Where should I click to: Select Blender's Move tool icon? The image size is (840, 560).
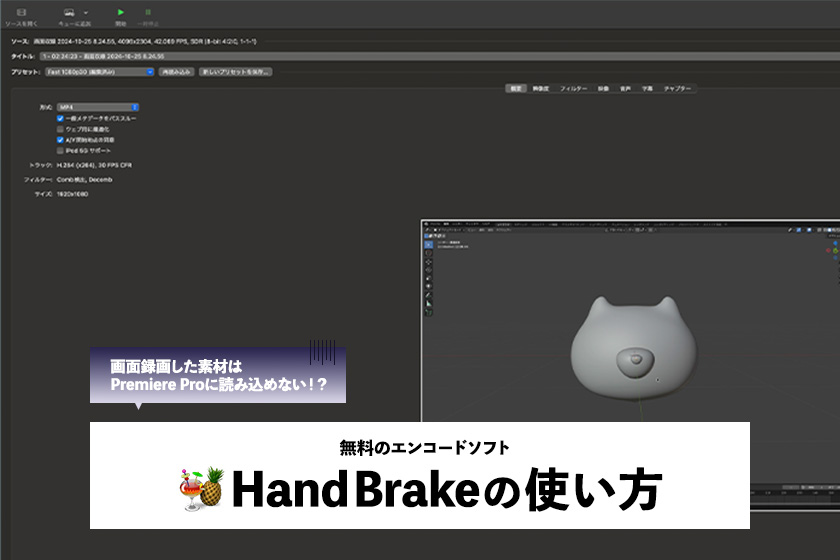coord(429,262)
